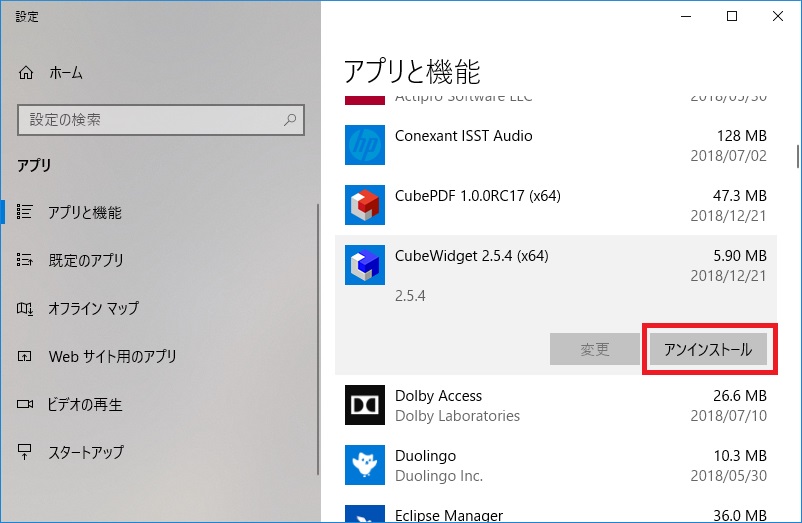Click the アプリと機能 page heading
The image size is (802, 523).
point(412,71)
